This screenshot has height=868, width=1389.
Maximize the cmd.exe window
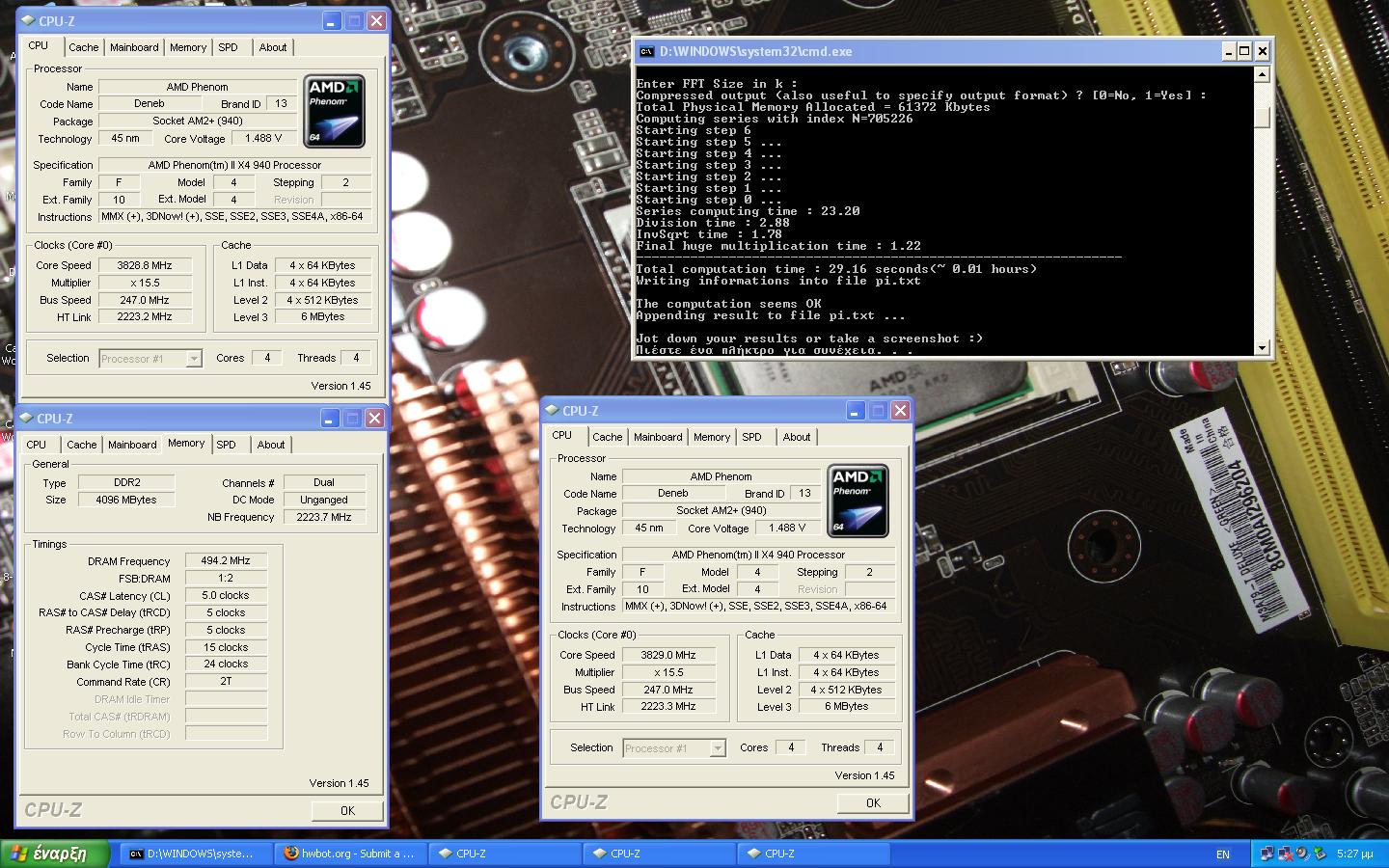1244,52
